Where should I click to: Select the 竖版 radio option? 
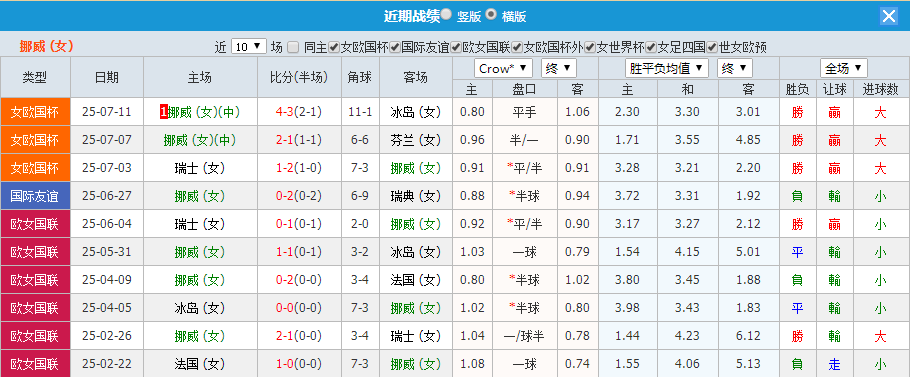[446, 14]
